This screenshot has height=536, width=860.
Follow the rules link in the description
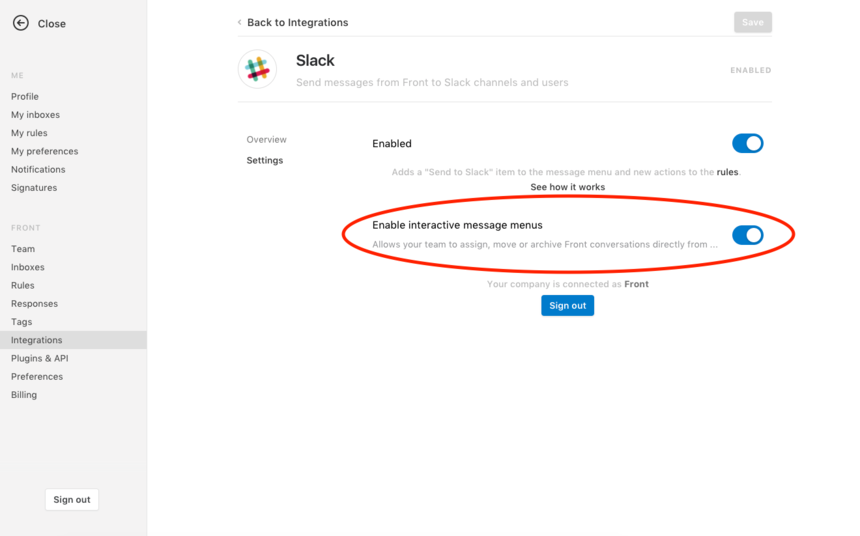(x=727, y=172)
